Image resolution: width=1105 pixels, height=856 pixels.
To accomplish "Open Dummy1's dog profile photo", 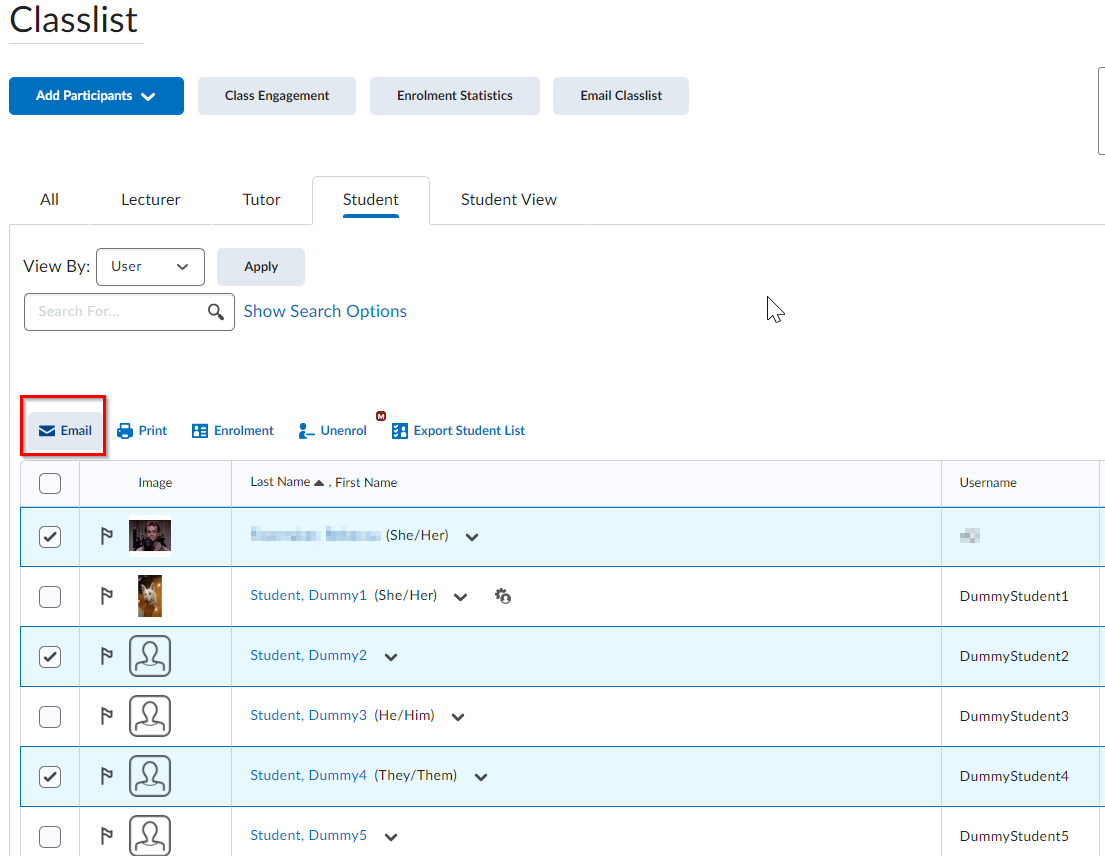I will click(x=149, y=596).
